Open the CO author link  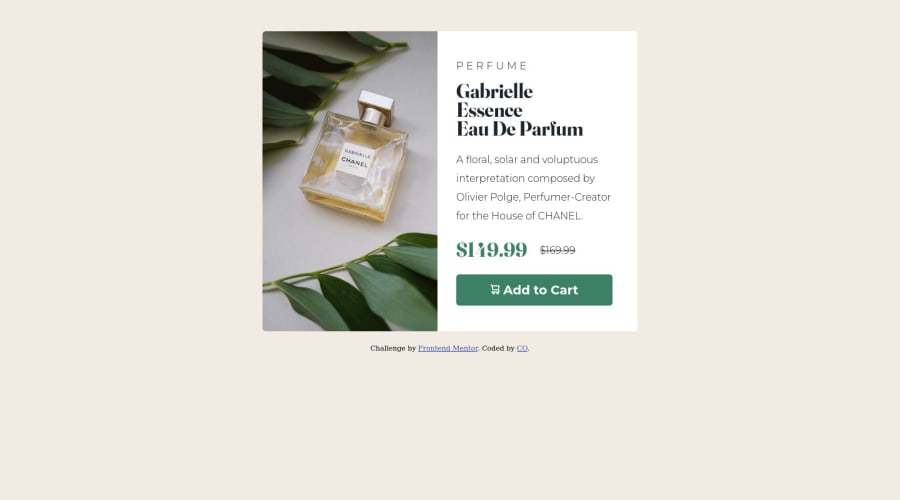[522, 348]
